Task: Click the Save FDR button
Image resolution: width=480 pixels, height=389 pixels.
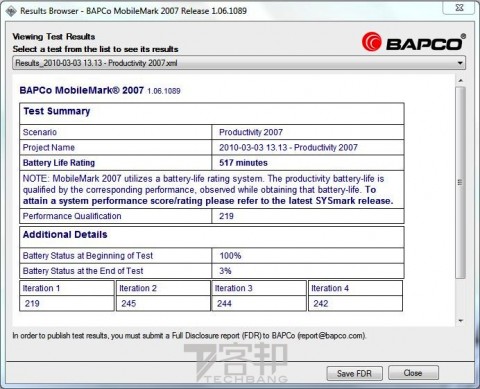Action: (x=354, y=373)
